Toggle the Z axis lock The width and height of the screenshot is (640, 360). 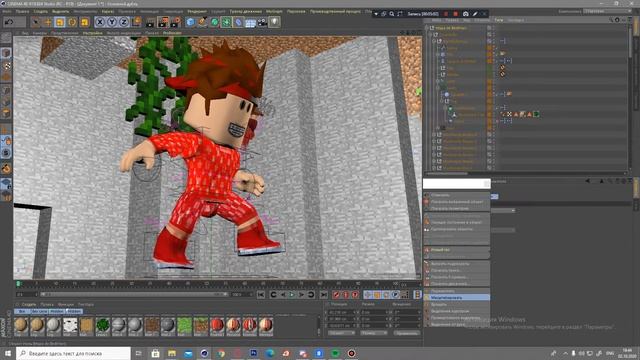coord(124,22)
